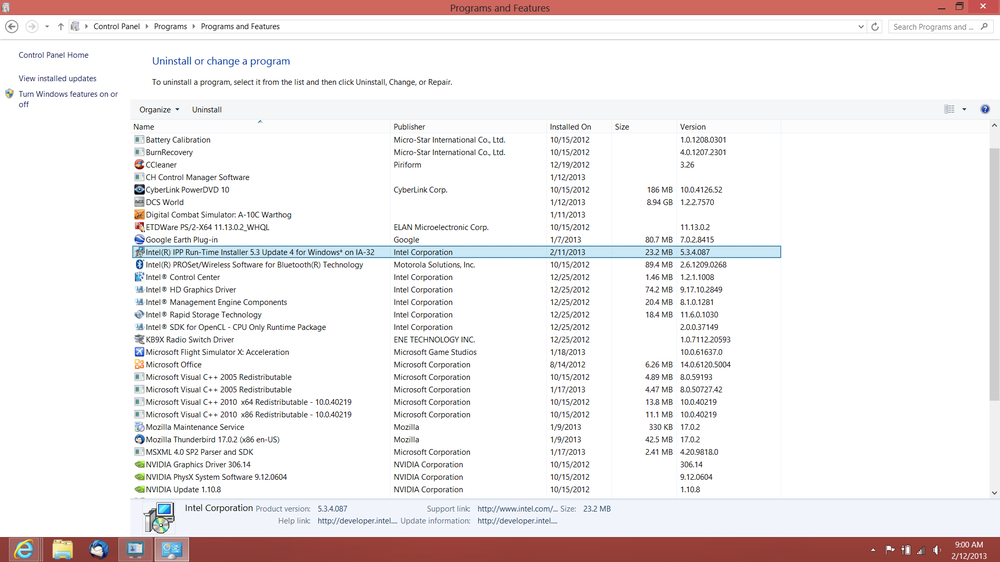Select the Mozilla Thunderbird icon

[139, 440]
